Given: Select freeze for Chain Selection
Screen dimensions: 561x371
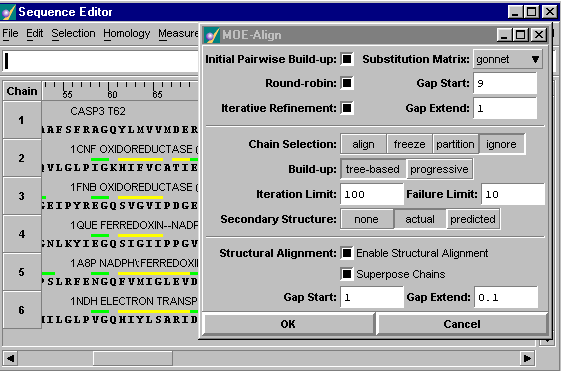Looking at the screenshot, I should coord(409,144).
